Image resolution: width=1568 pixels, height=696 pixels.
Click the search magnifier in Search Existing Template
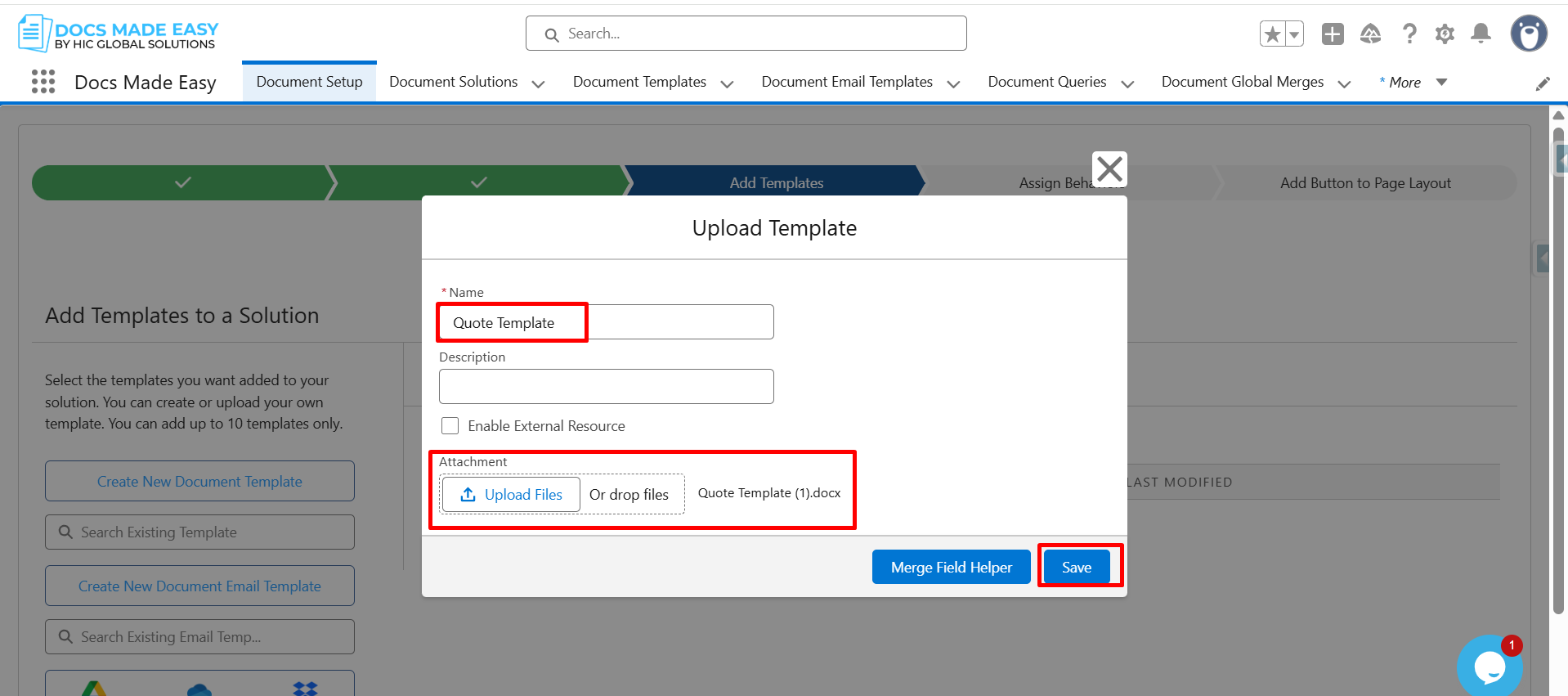click(65, 532)
